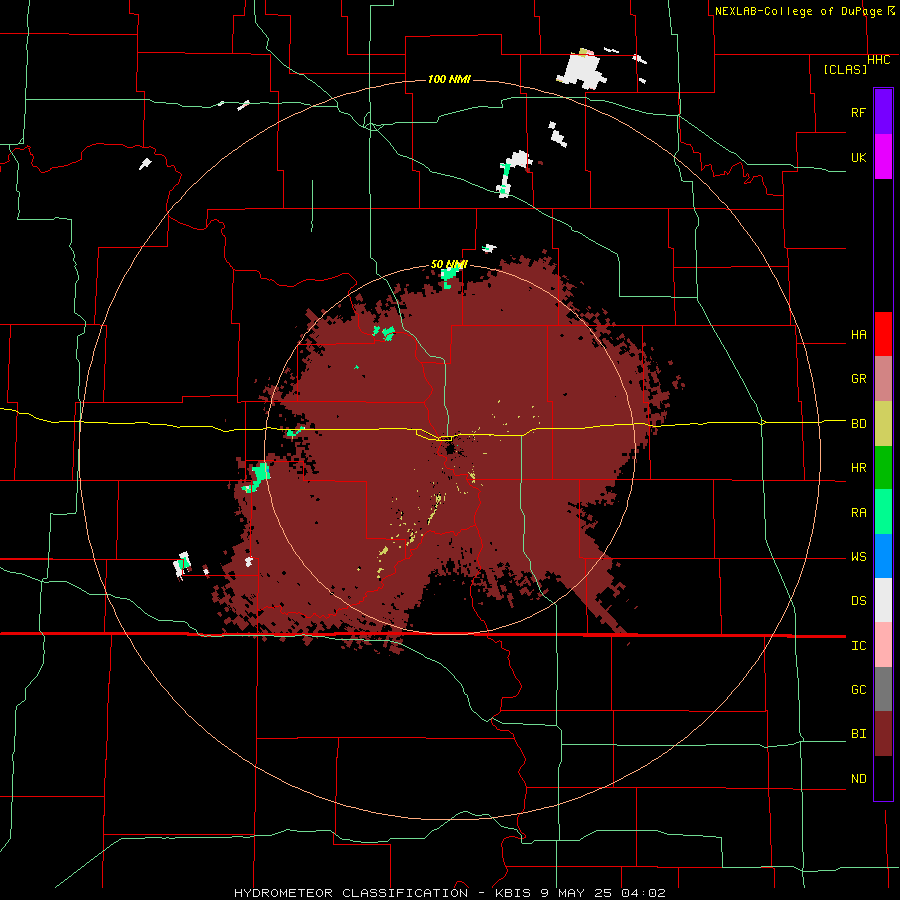Click the RF legend label
The width and height of the screenshot is (900, 900).
(x=858, y=112)
